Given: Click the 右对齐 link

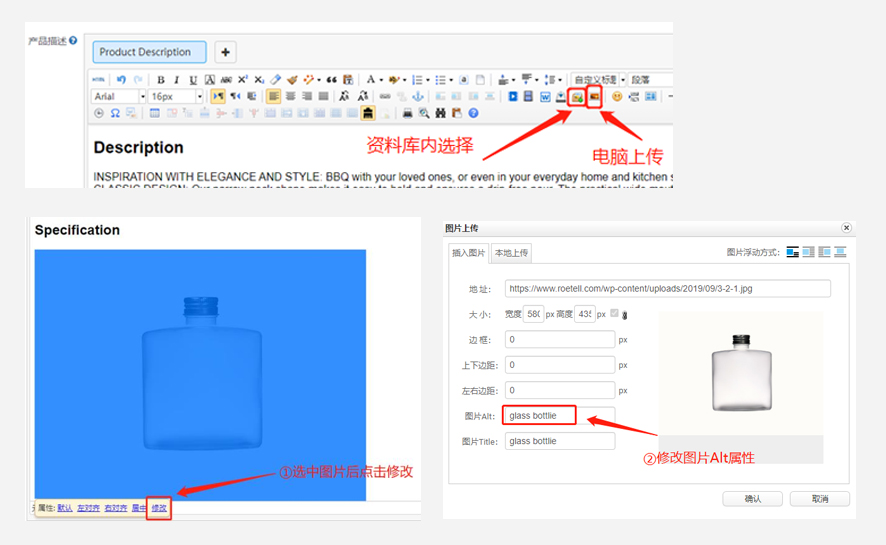Looking at the screenshot, I should coord(116,508).
